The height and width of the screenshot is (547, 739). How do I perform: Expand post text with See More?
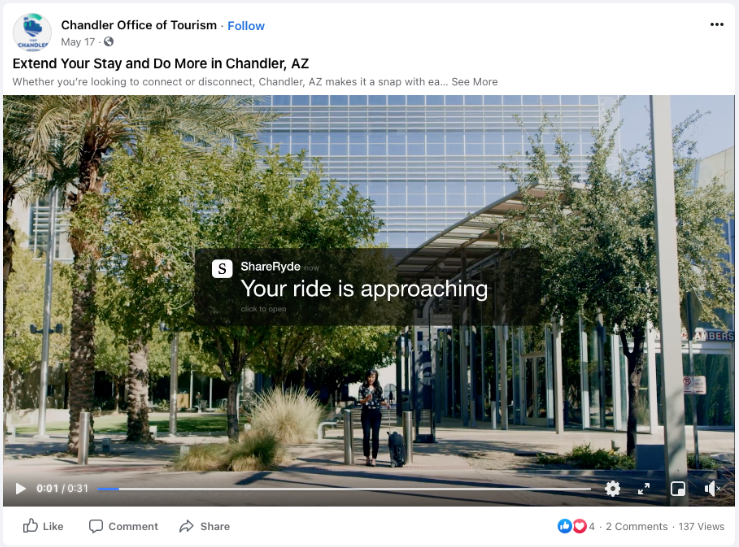pos(475,82)
